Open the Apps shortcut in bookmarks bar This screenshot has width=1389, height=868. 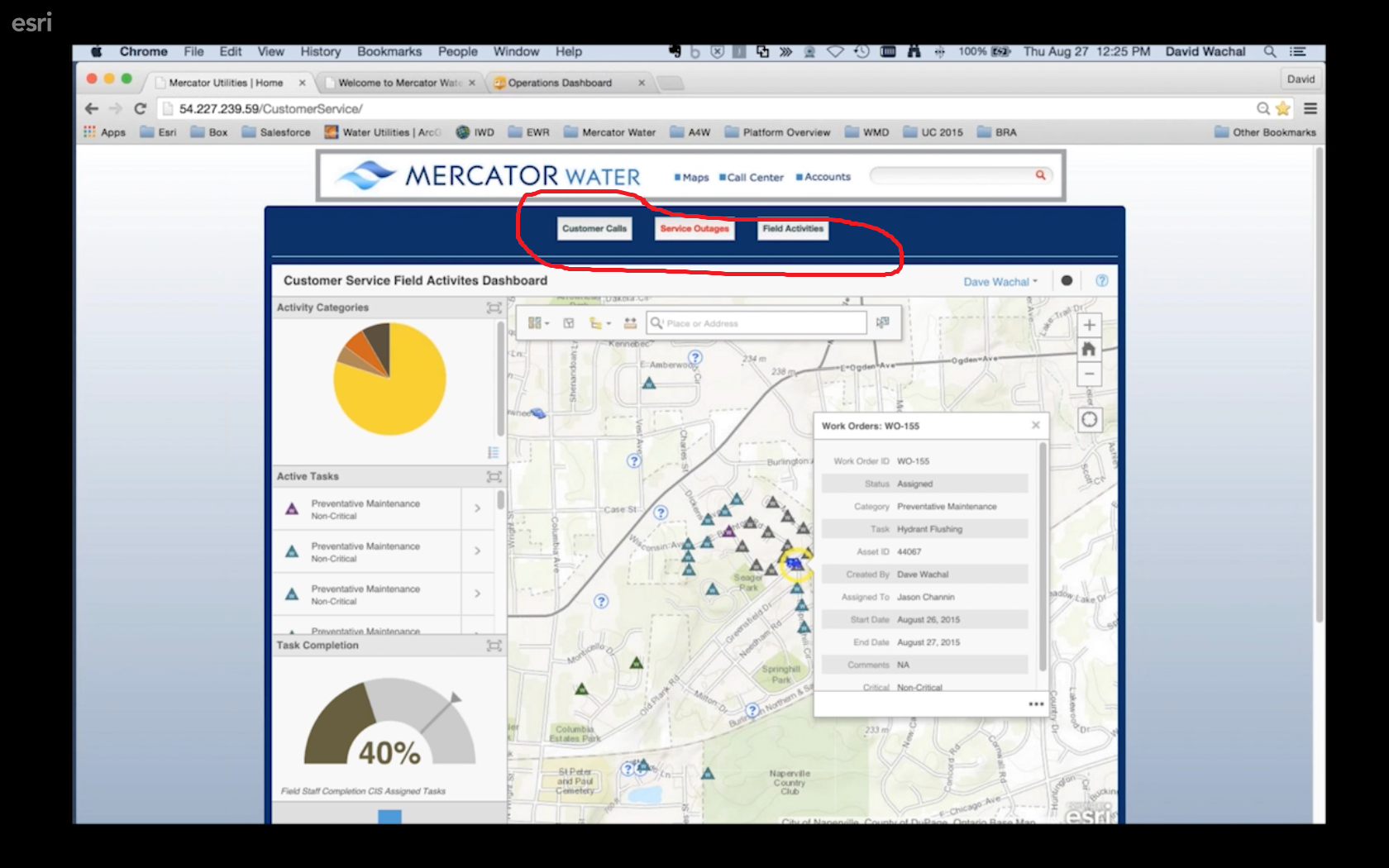105,132
